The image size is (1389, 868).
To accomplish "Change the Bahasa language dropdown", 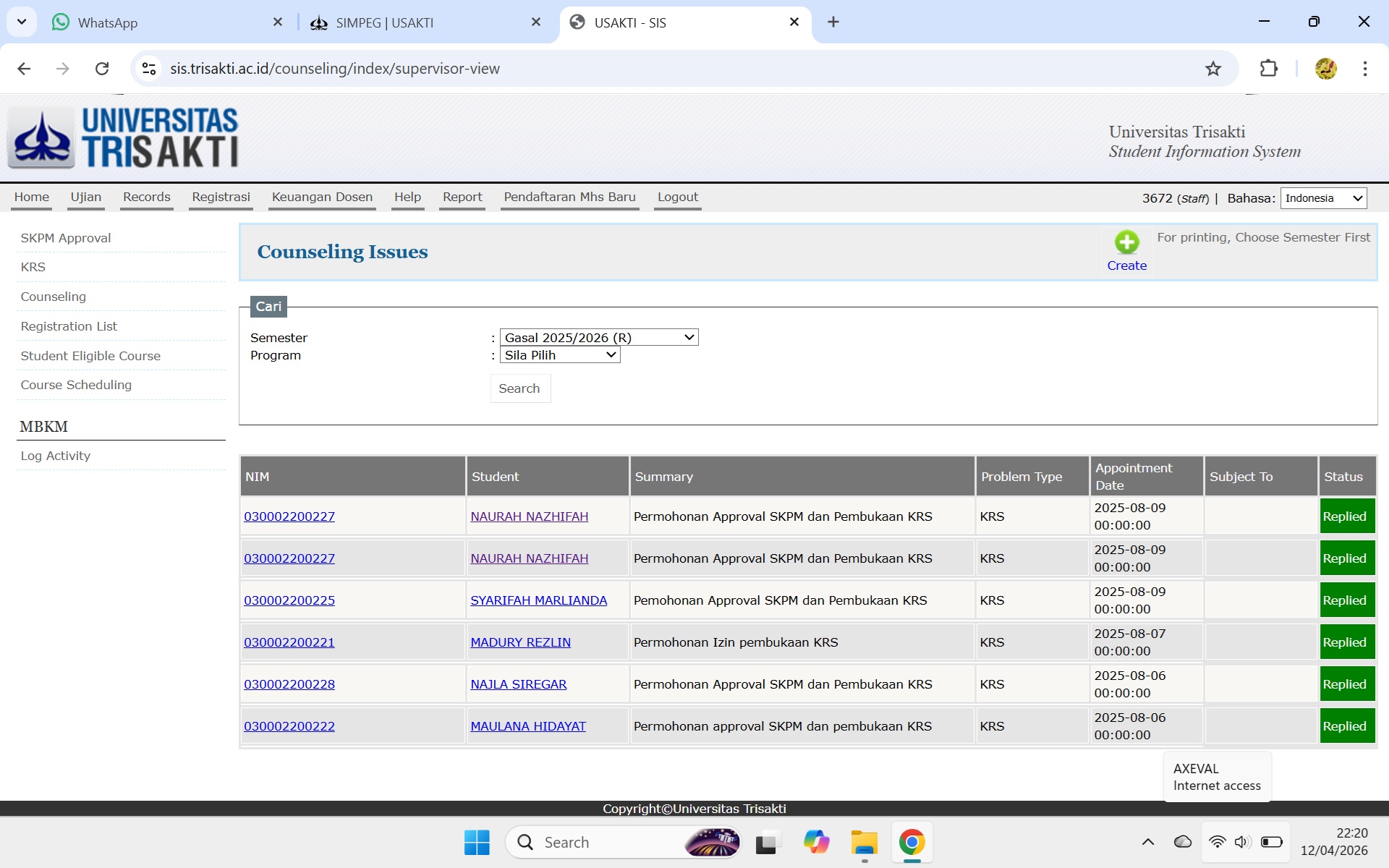I will (x=1323, y=198).
